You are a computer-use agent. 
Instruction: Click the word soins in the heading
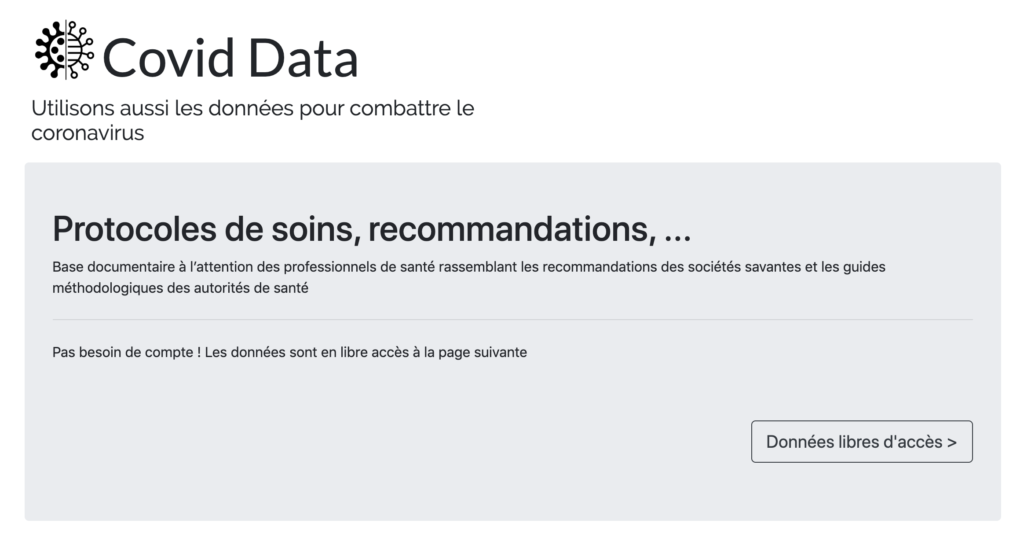(x=312, y=229)
